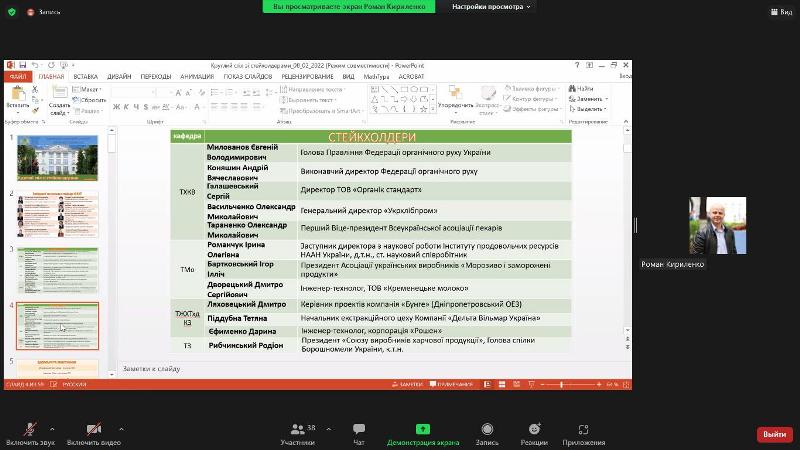This screenshot has width=800, height=450.
Task: Toggle underline Ч formatting
Action: [136, 107]
